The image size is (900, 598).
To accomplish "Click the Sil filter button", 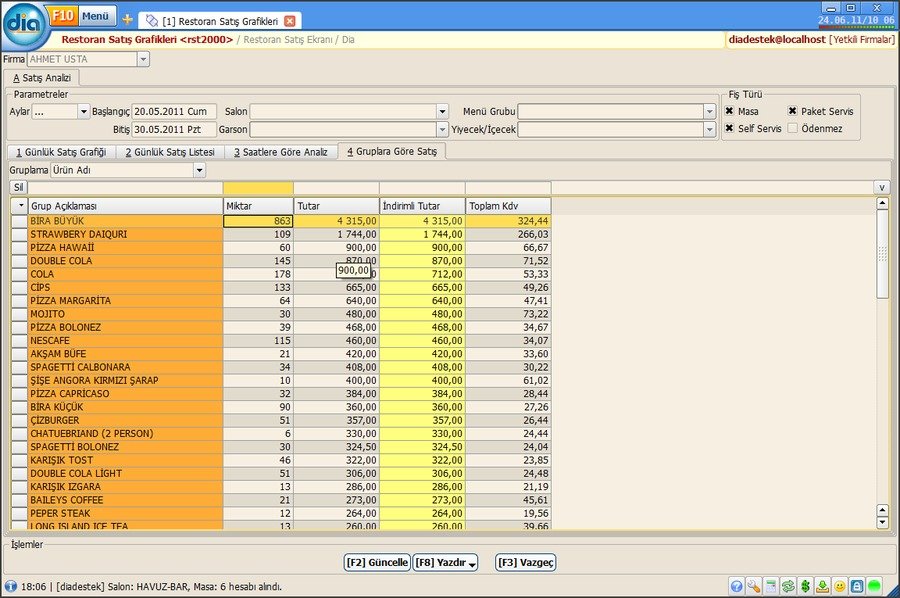I will point(18,187).
